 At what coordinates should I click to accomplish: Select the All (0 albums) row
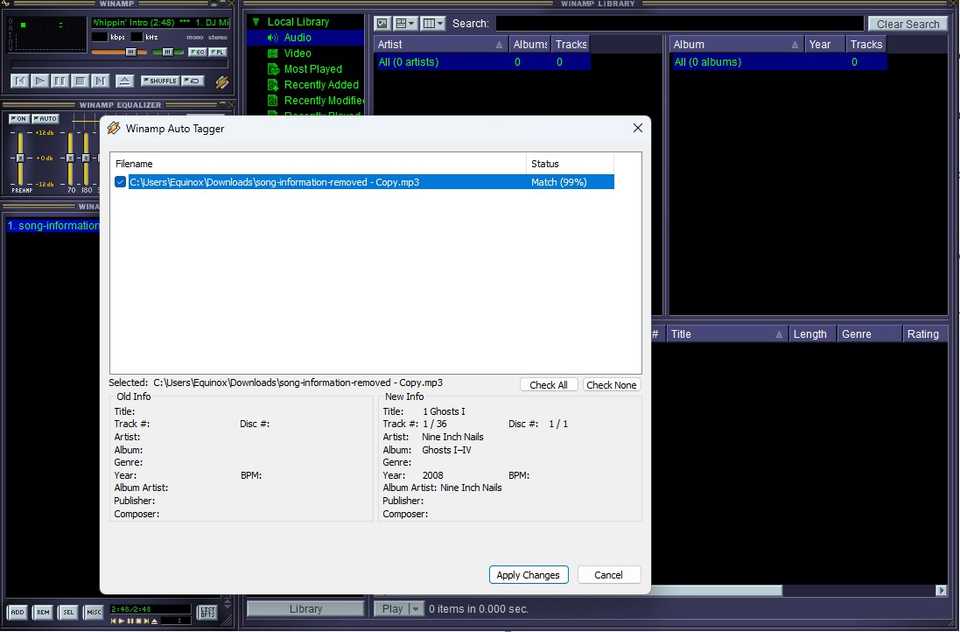click(778, 62)
